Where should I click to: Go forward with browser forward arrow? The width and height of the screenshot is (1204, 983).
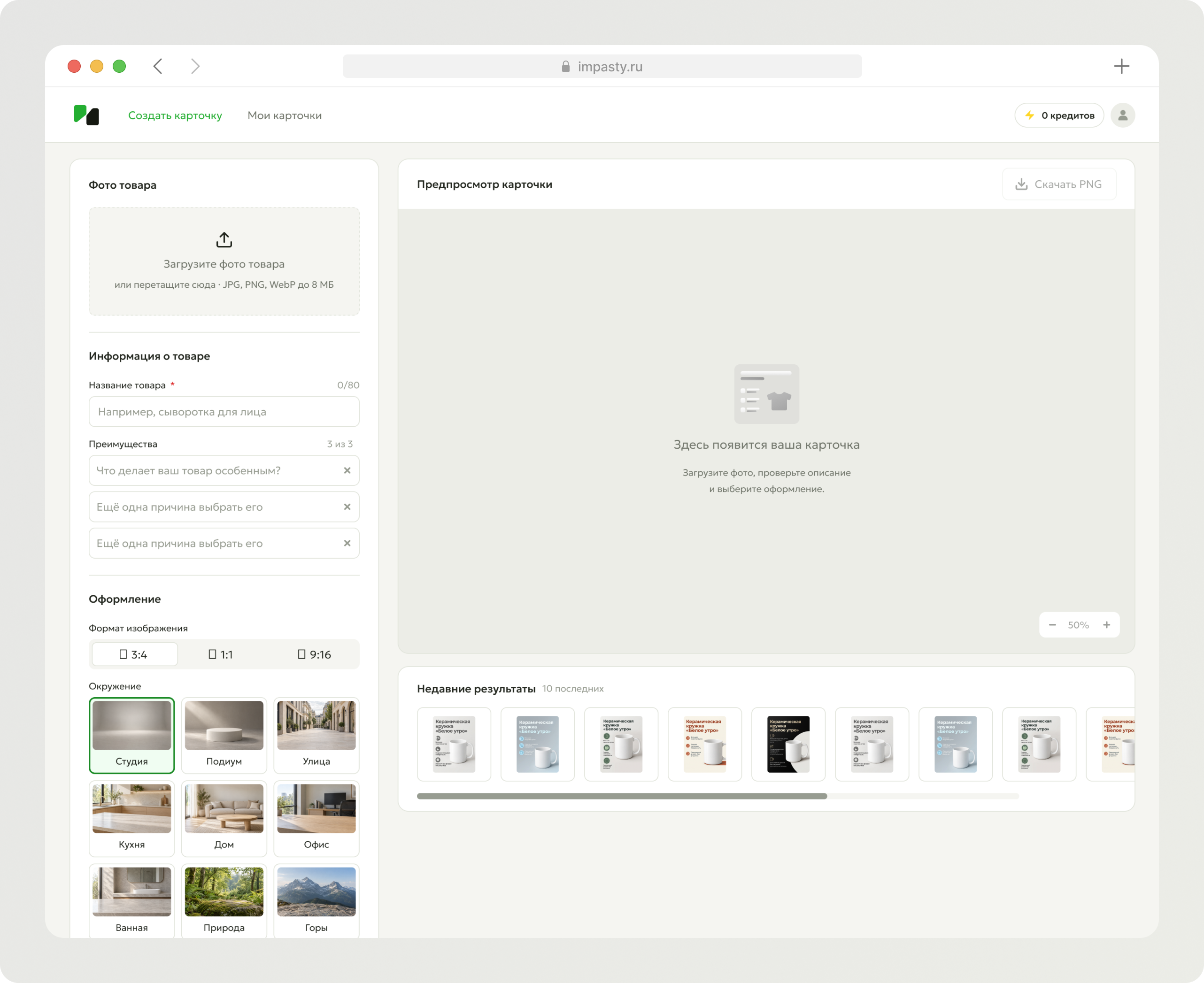coord(195,66)
